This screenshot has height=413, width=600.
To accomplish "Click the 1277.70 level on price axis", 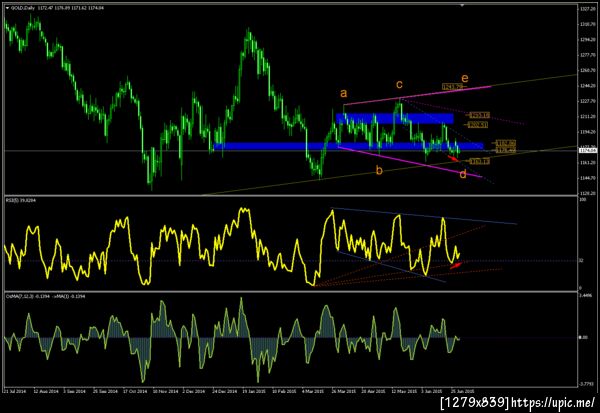I will tap(587, 55).
